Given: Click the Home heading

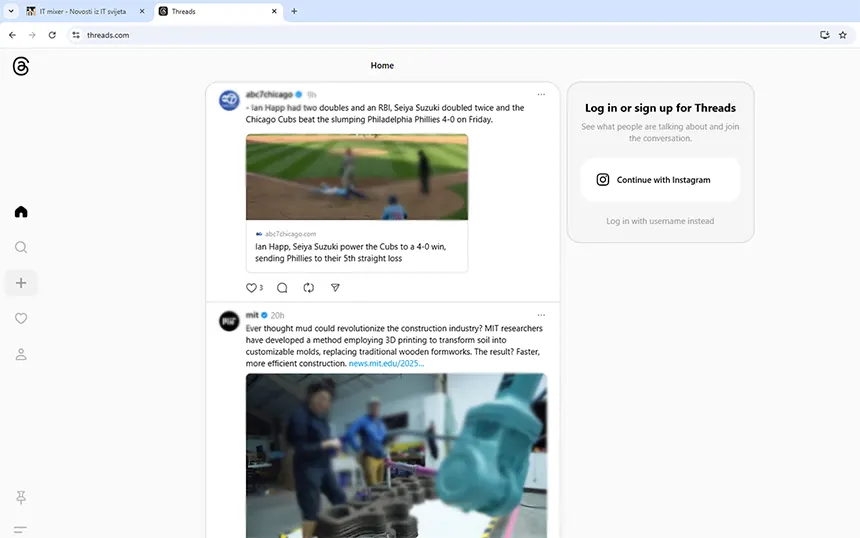Looking at the screenshot, I should point(382,65).
